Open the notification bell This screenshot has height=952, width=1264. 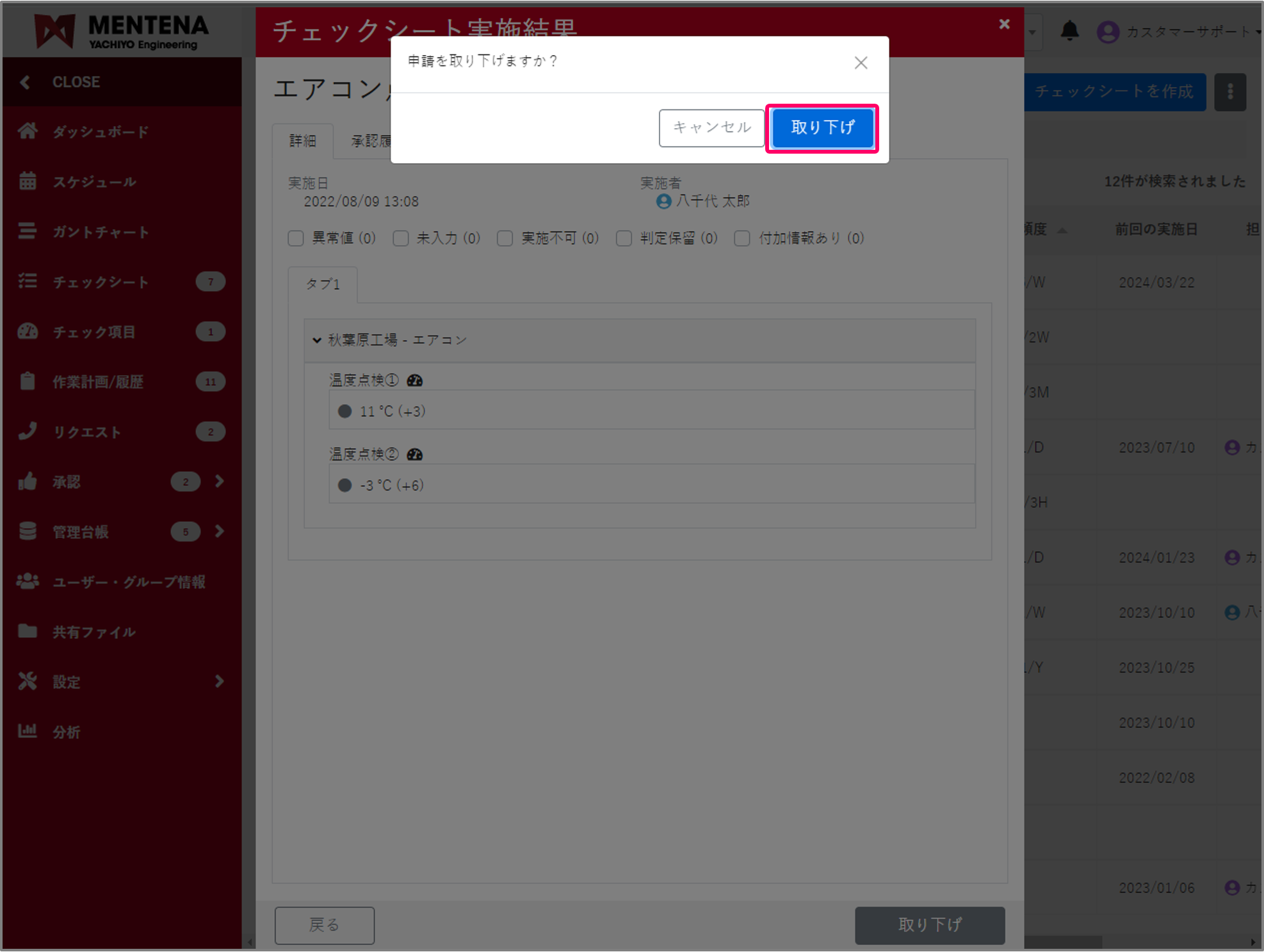1070,31
